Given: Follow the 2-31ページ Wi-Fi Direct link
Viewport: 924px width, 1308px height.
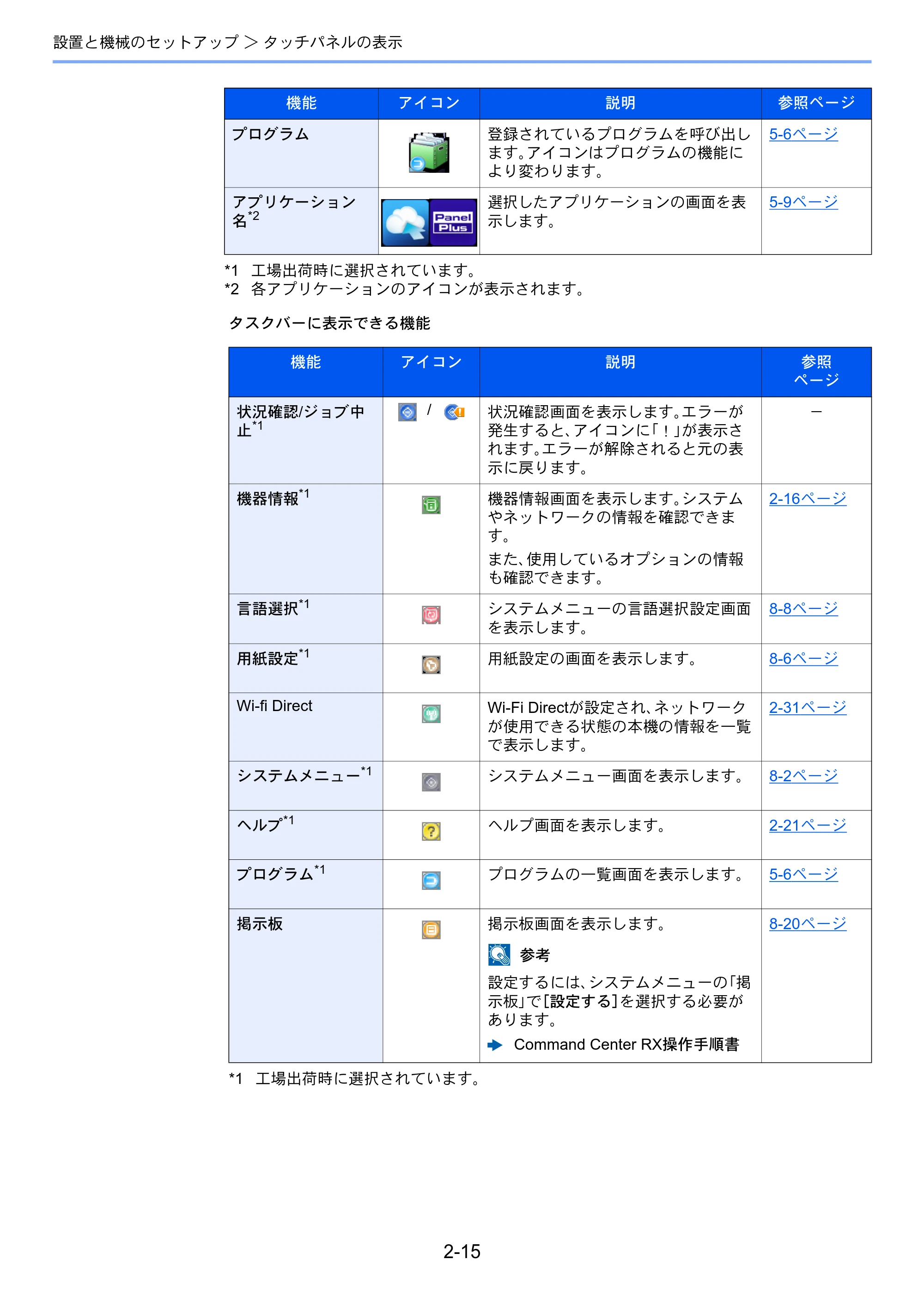Looking at the screenshot, I should point(808,707).
